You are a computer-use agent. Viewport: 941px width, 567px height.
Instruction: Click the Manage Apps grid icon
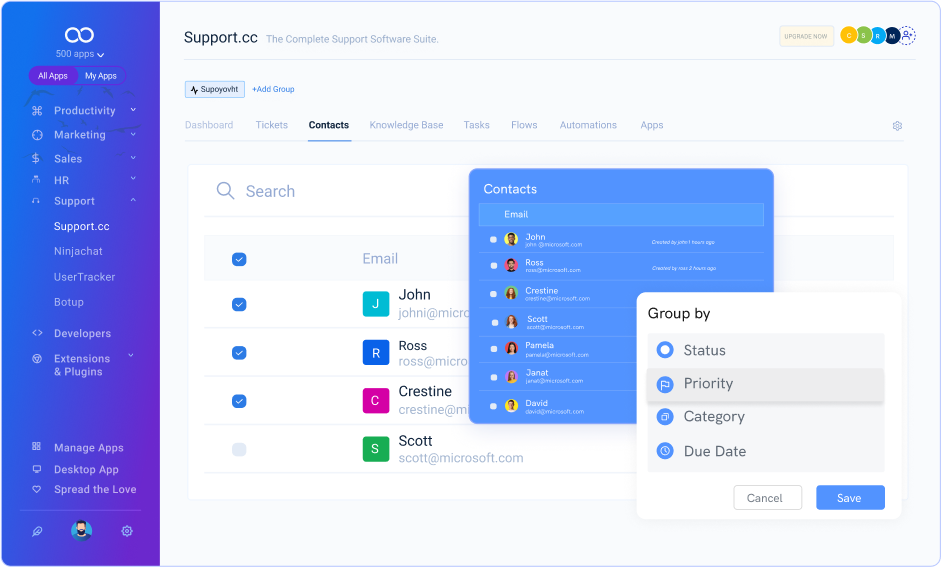pos(37,447)
